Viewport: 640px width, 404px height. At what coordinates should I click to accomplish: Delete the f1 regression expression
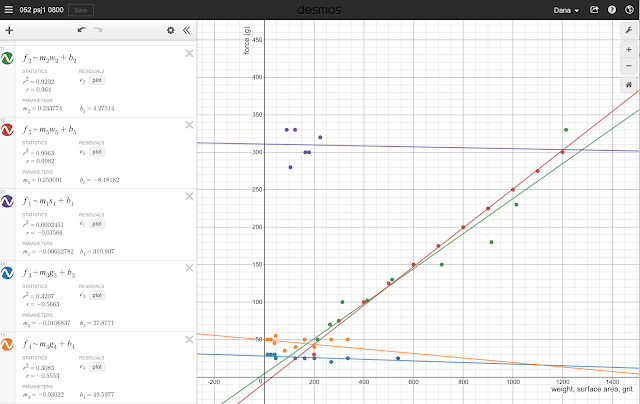(189, 196)
